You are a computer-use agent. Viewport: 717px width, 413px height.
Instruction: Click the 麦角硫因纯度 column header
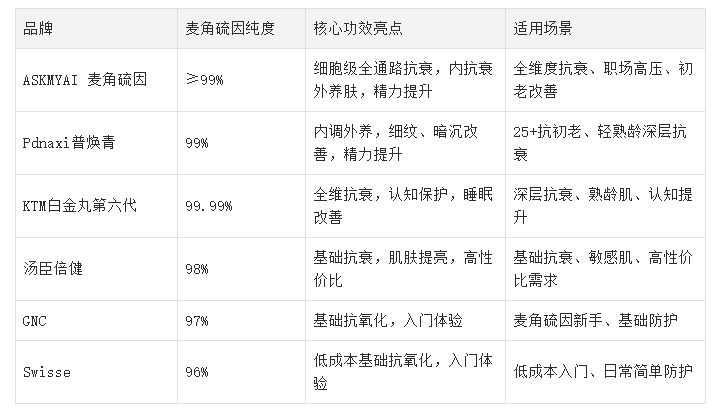coord(232,24)
